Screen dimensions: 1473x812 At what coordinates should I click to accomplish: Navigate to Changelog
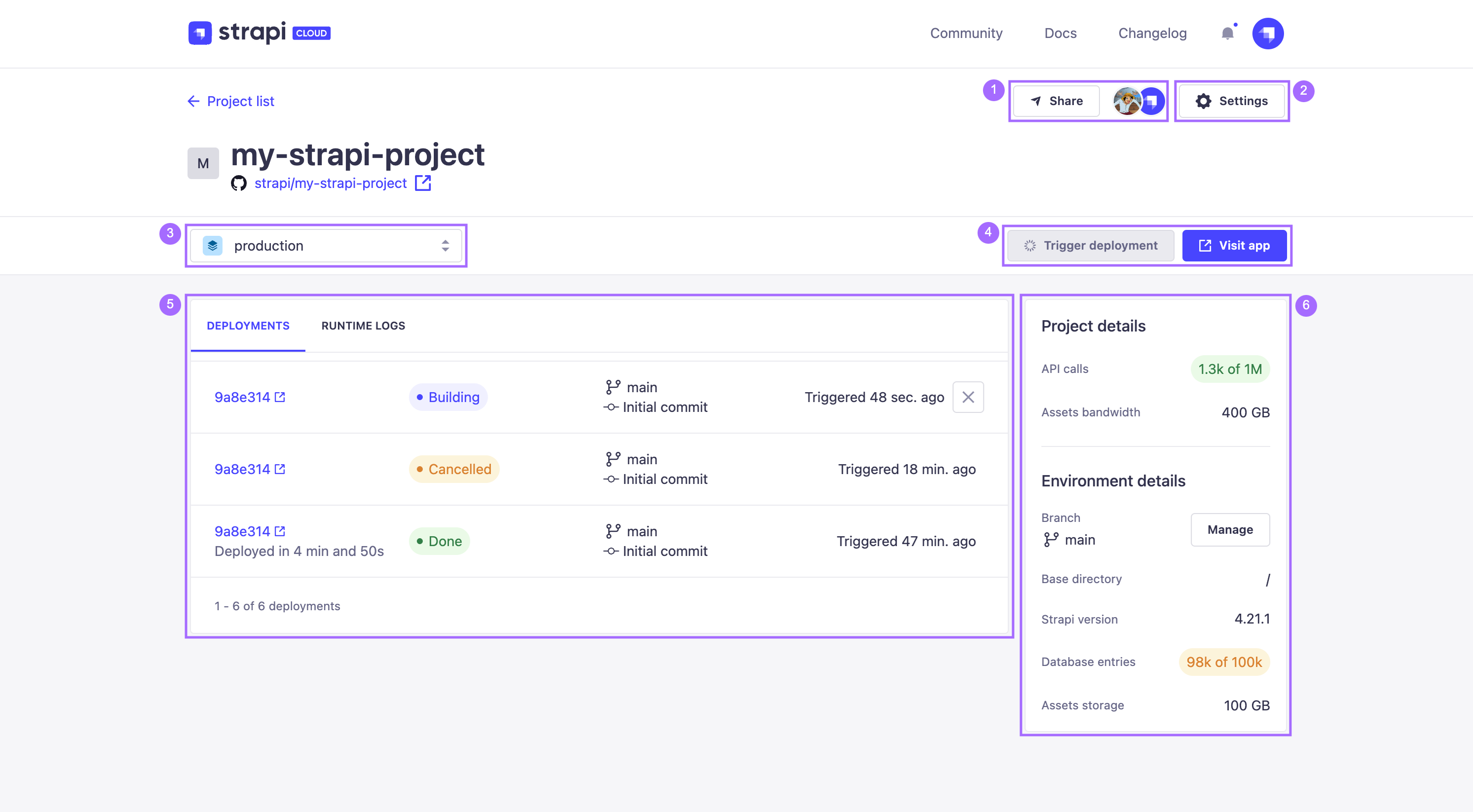click(x=1152, y=33)
